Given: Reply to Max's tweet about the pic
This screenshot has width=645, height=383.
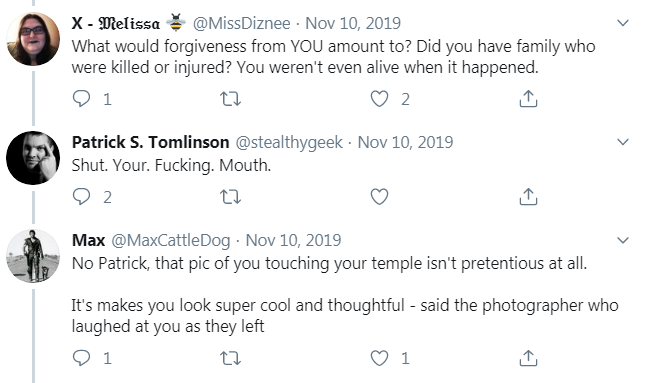Looking at the screenshot, I should (x=81, y=358).
